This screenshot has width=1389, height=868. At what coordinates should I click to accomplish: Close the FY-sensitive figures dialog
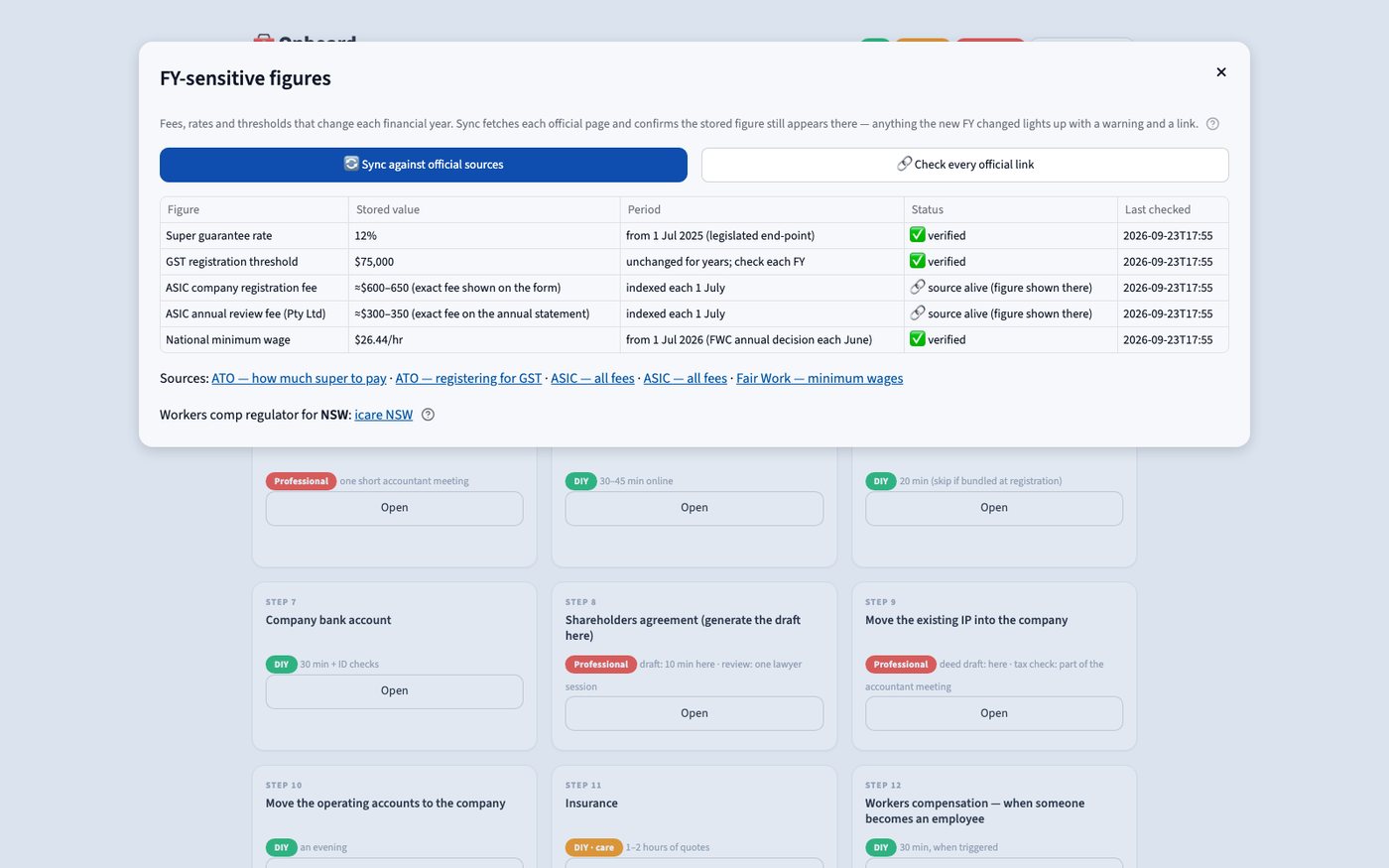point(1221,71)
